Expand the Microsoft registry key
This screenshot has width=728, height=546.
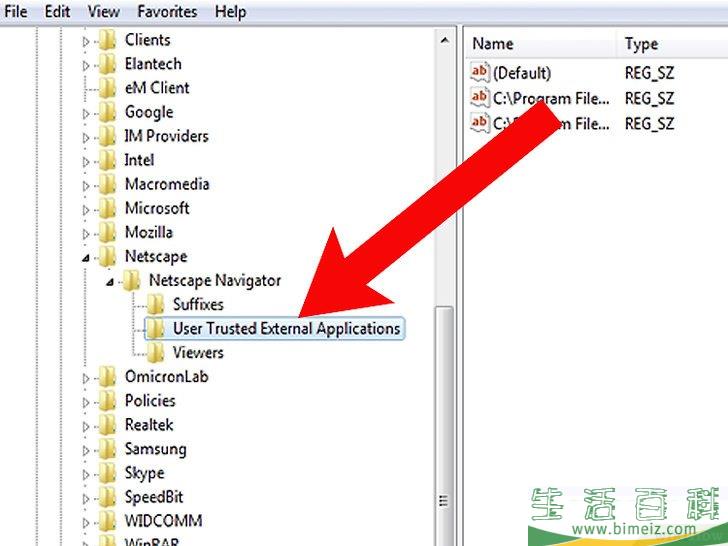86,208
